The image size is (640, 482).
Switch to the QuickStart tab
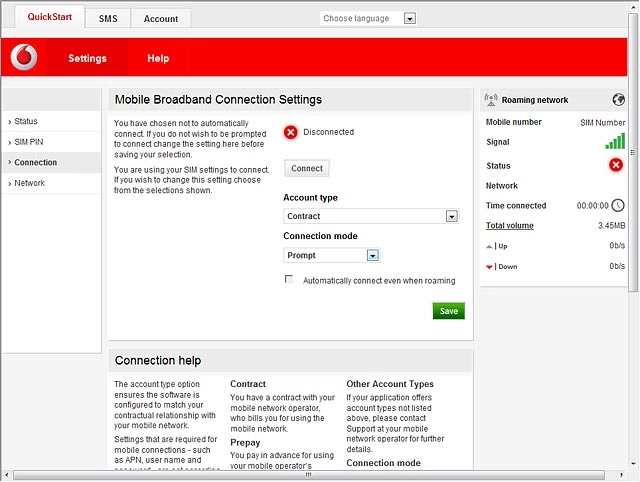[x=50, y=17]
